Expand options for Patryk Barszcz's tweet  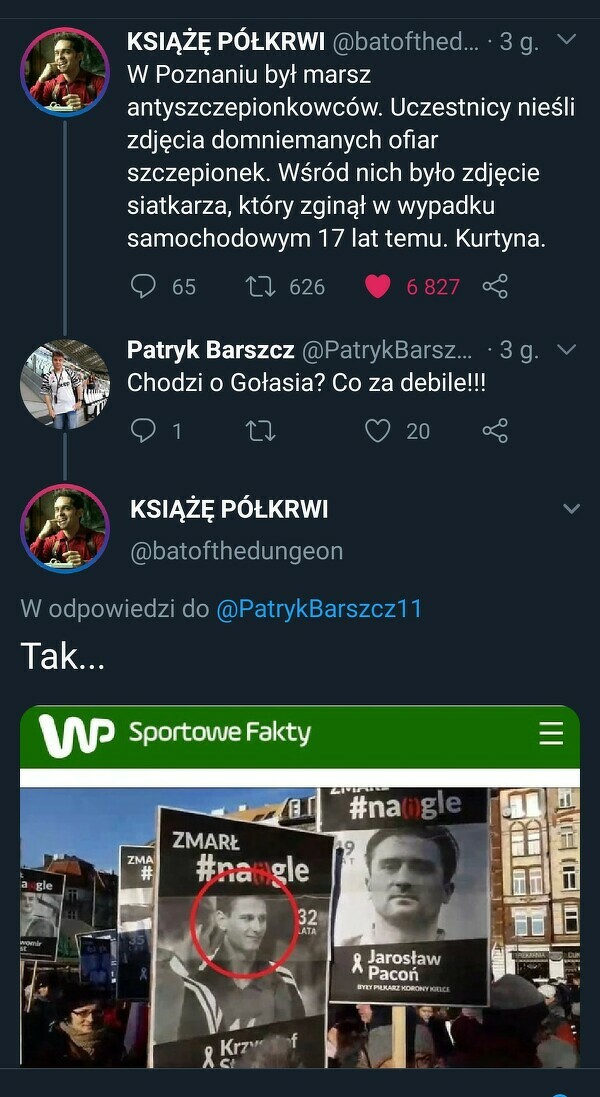pyautogui.click(x=566, y=350)
